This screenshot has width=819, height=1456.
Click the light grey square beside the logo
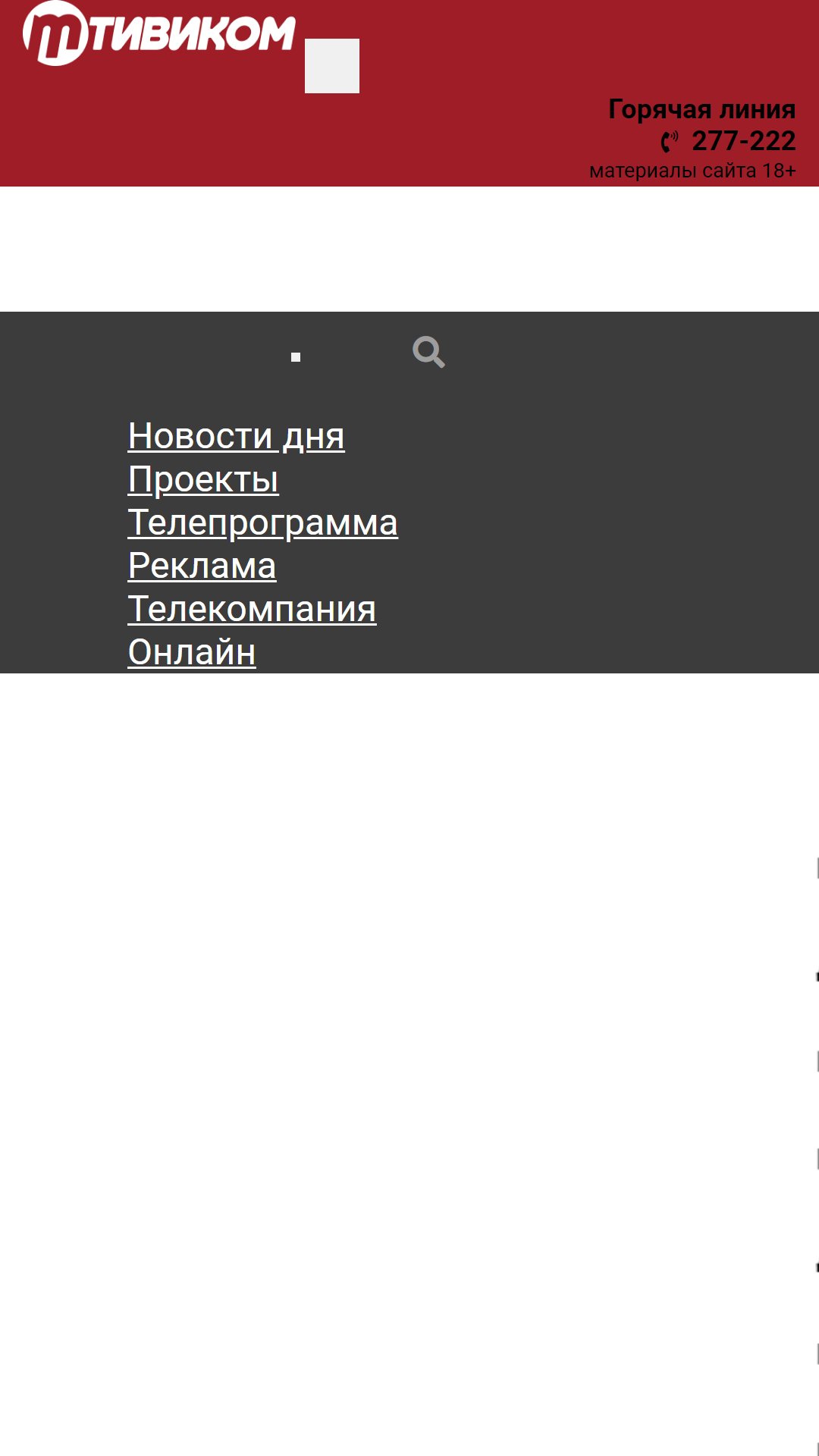pos(332,66)
